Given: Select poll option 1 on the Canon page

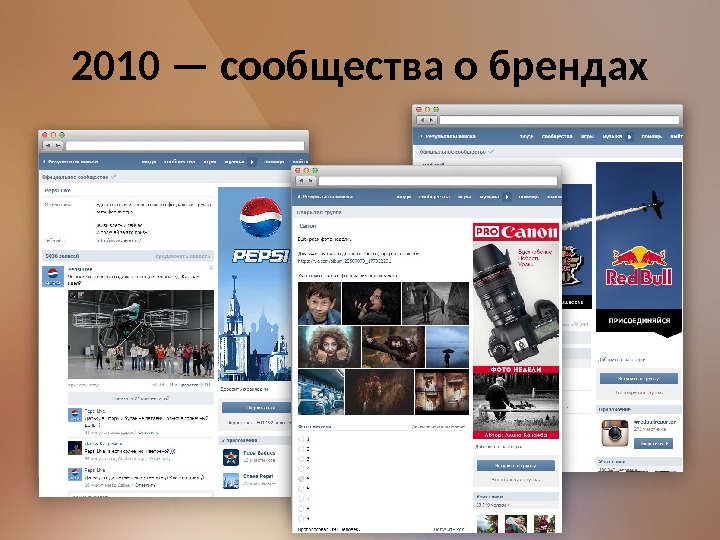Looking at the screenshot, I should pos(301,439).
